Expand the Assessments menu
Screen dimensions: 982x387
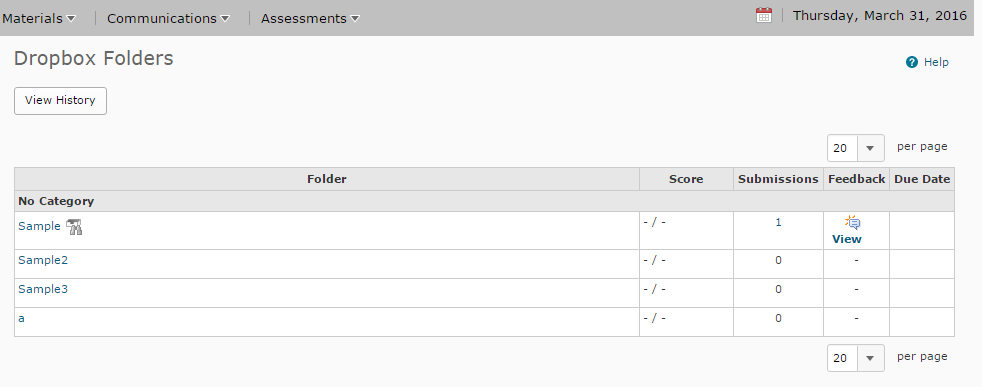[x=311, y=19]
